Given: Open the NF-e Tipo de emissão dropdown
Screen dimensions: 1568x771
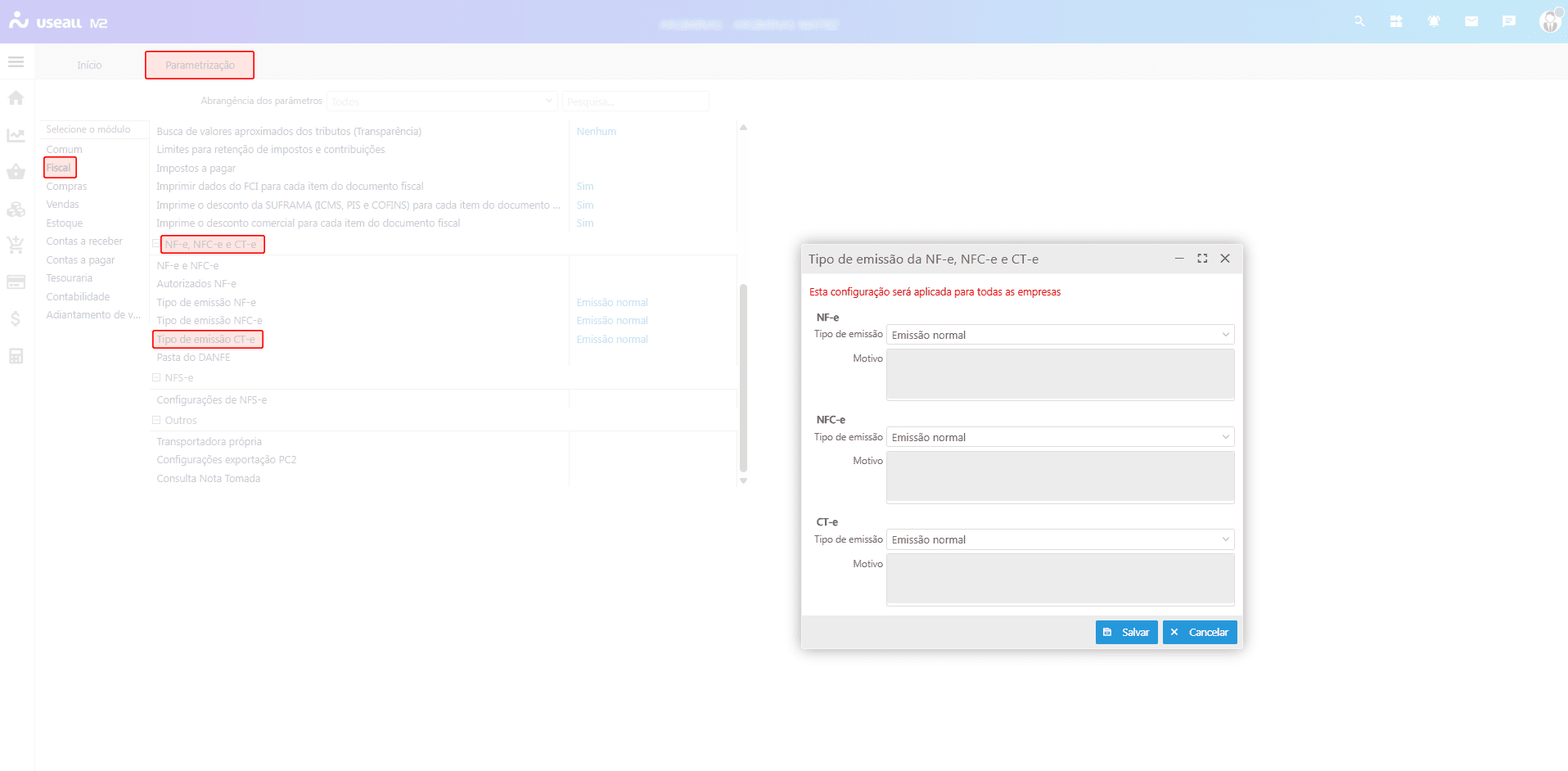Looking at the screenshot, I should point(1060,335).
